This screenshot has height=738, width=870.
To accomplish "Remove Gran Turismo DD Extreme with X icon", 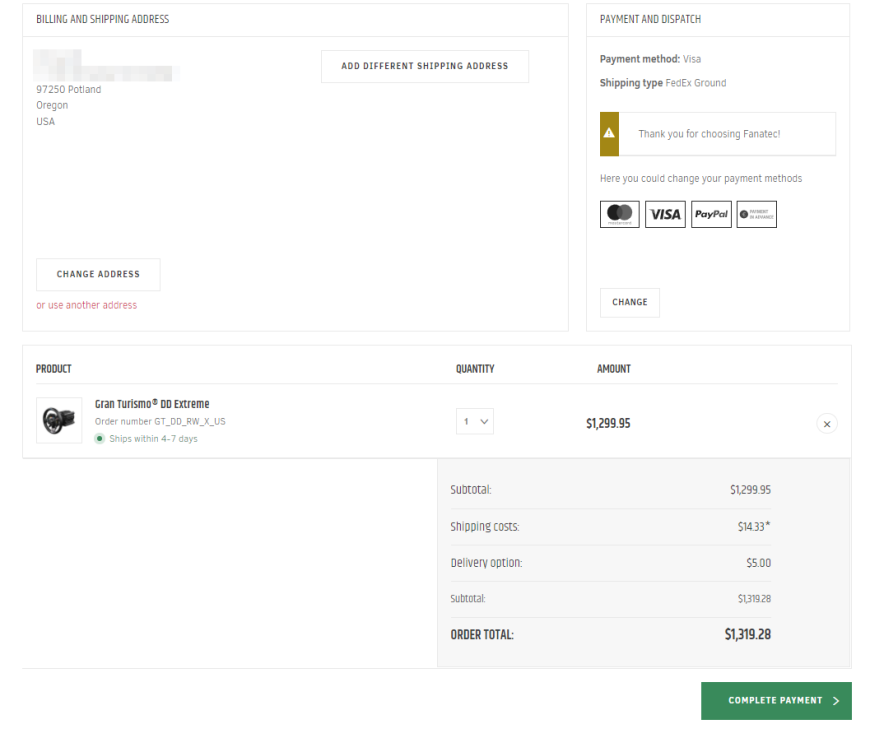I will [827, 424].
